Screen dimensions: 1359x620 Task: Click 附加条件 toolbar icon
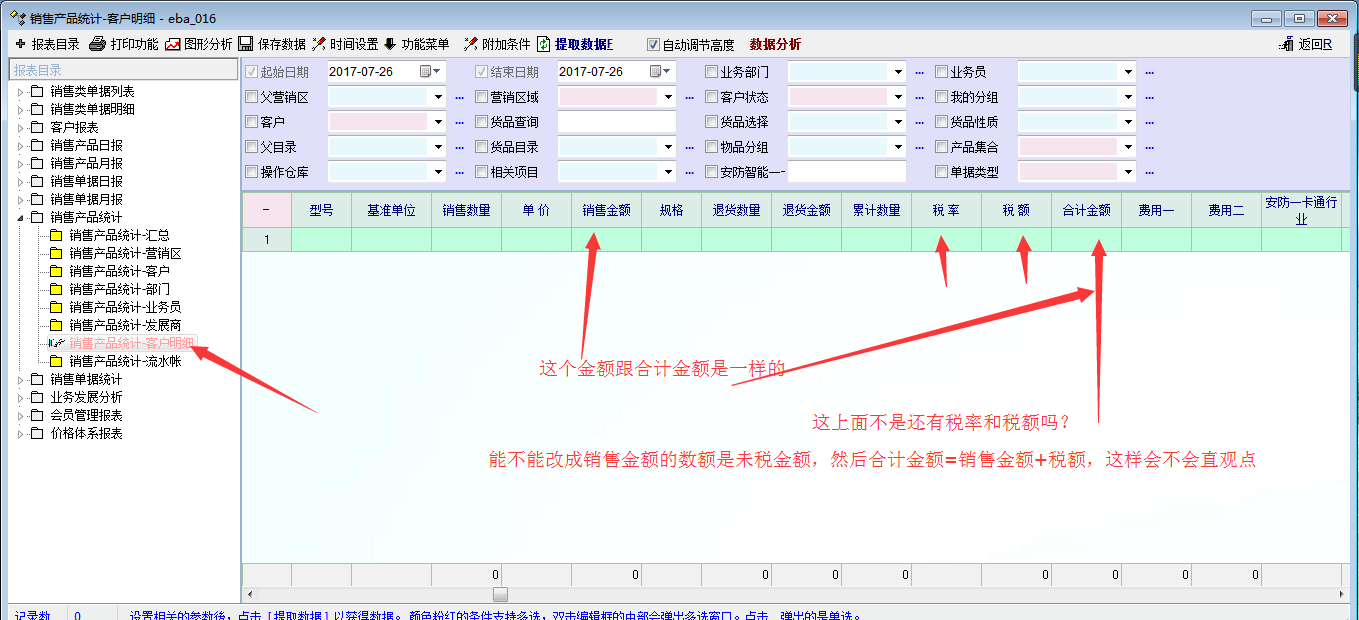(x=470, y=44)
